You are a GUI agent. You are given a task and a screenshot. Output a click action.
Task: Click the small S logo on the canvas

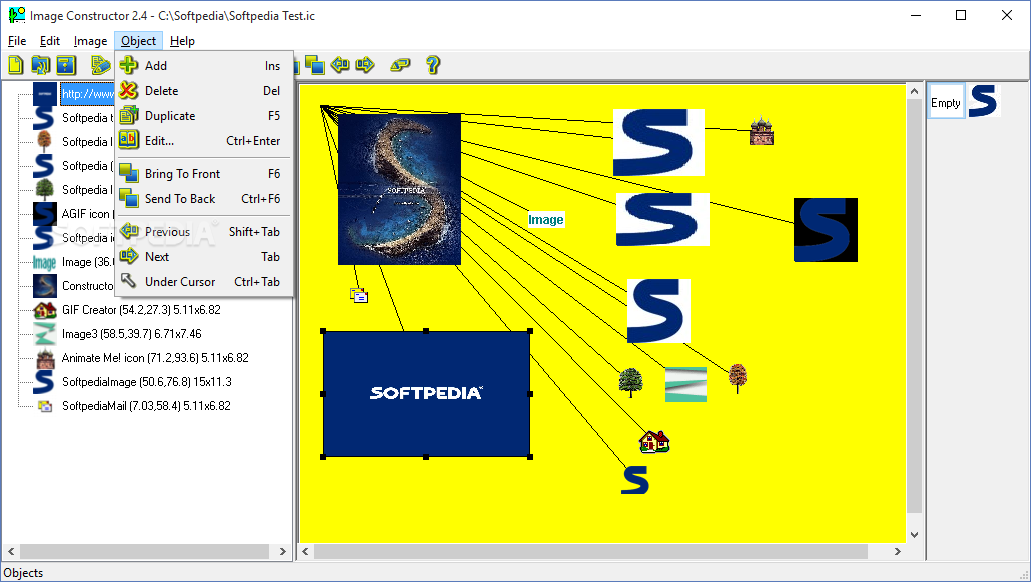coord(635,479)
